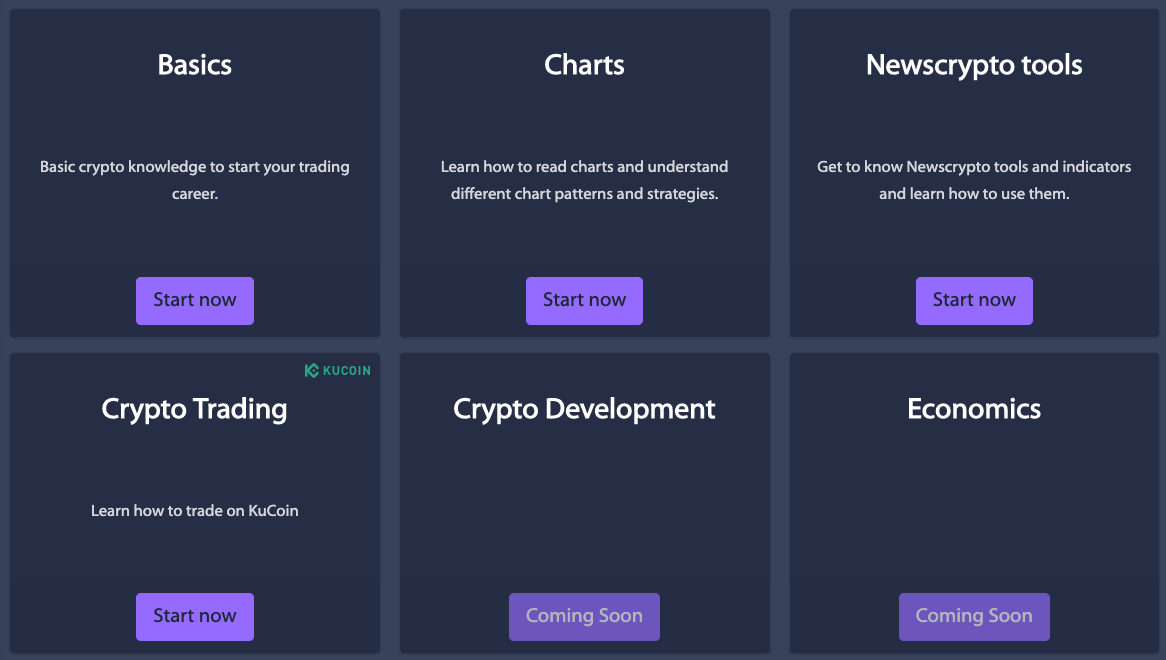Click the Economics title

click(x=974, y=409)
